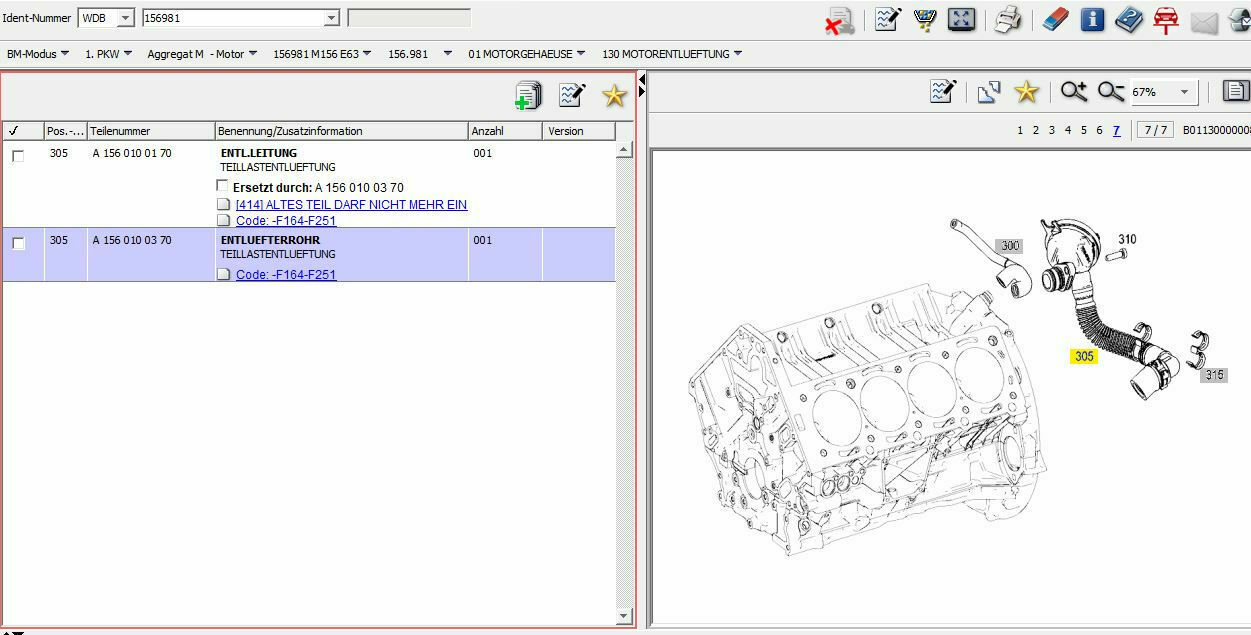Open the blue information icon

tap(1092, 19)
